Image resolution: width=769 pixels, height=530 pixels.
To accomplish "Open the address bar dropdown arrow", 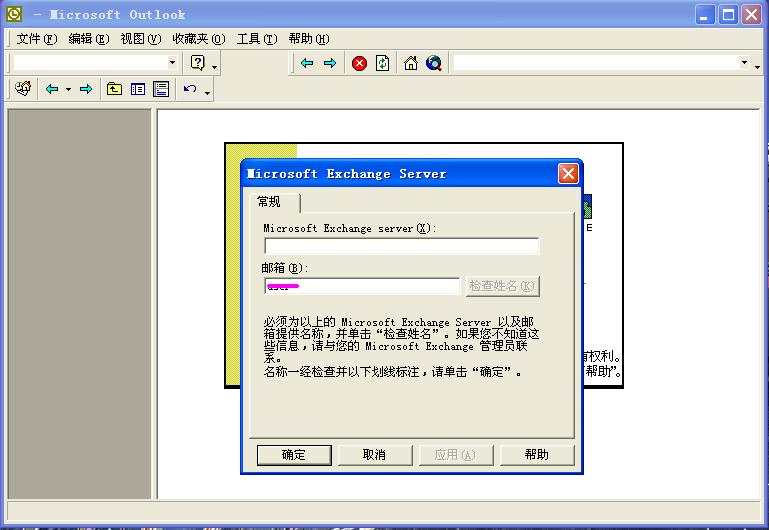I will click(x=744, y=63).
